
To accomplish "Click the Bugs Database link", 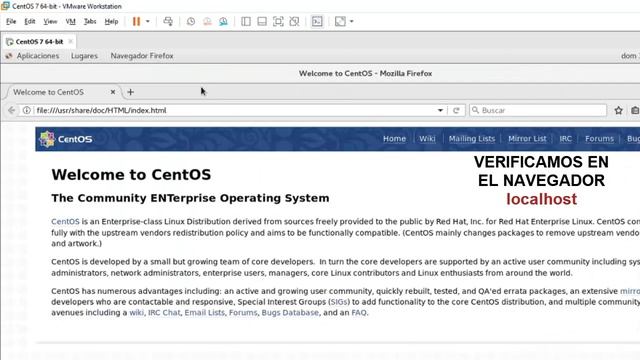I will tap(290, 313).
